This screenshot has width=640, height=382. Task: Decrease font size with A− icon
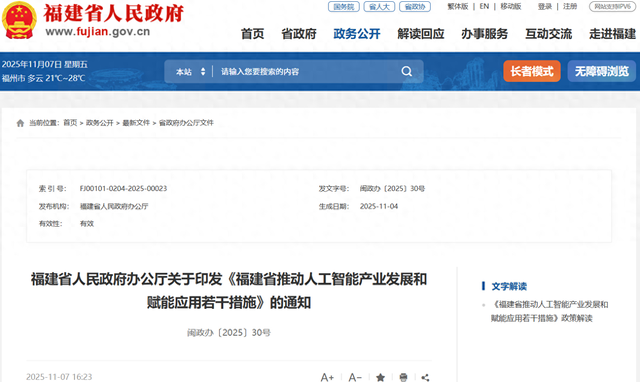click(355, 378)
